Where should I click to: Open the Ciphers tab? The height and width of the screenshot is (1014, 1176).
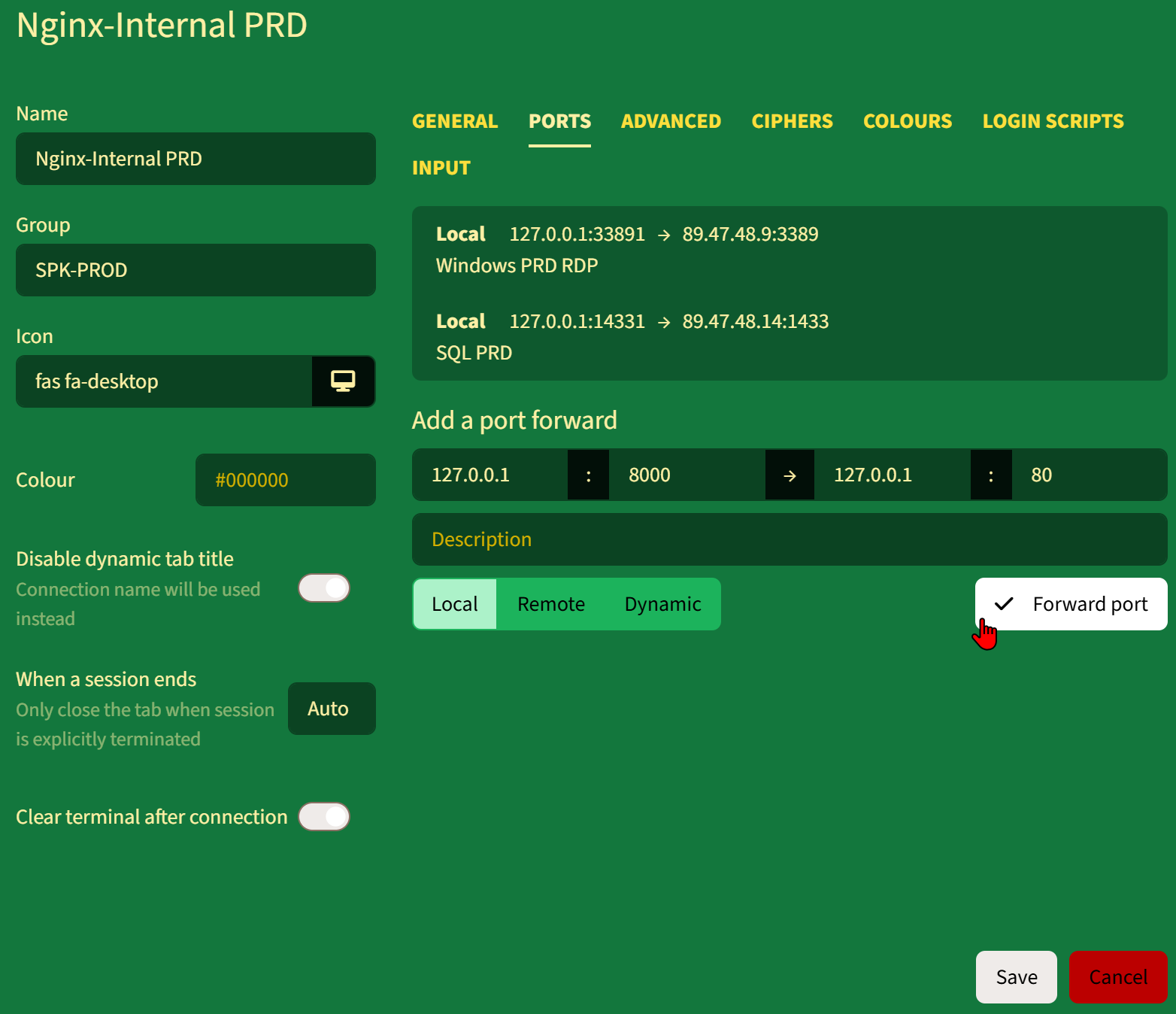click(792, 121)
